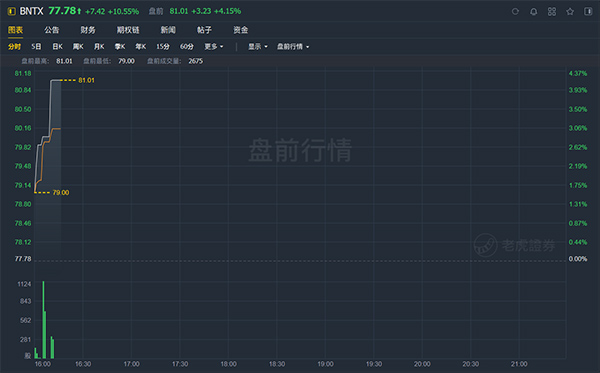Open the 显示 display dropdown
Screen dimensions: 600x373
258,47
